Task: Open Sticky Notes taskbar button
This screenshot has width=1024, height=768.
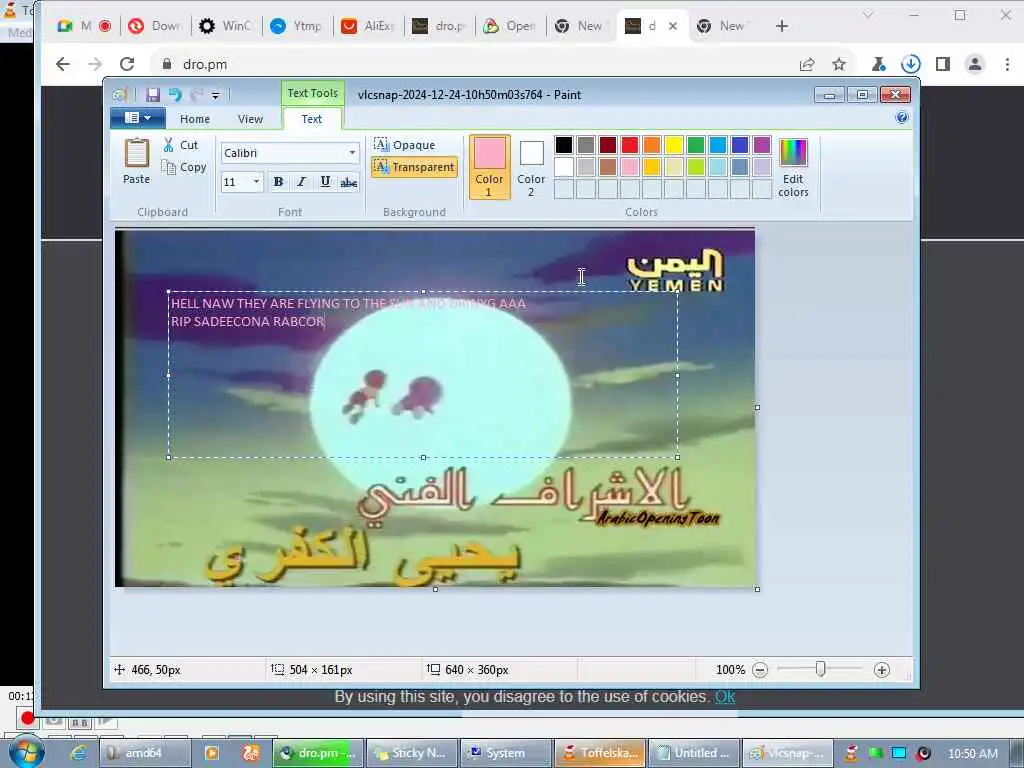Action: [411, 753]
